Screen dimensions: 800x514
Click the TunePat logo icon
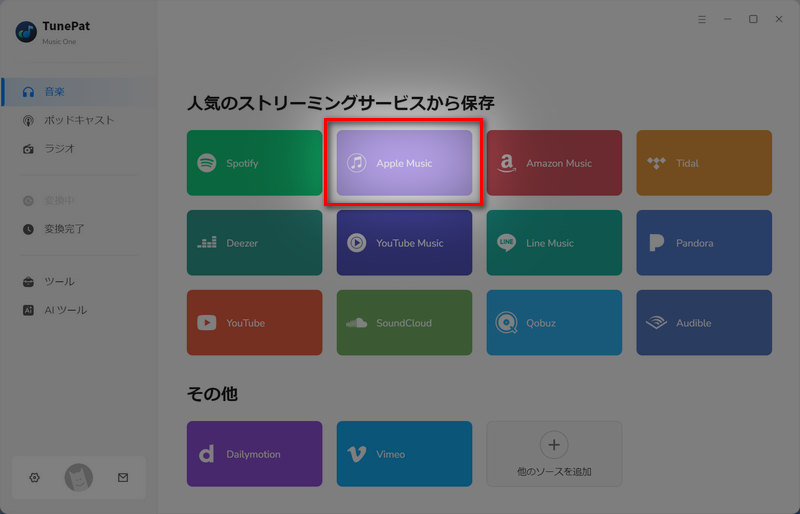pyautogui.click(x=26, y=32)
